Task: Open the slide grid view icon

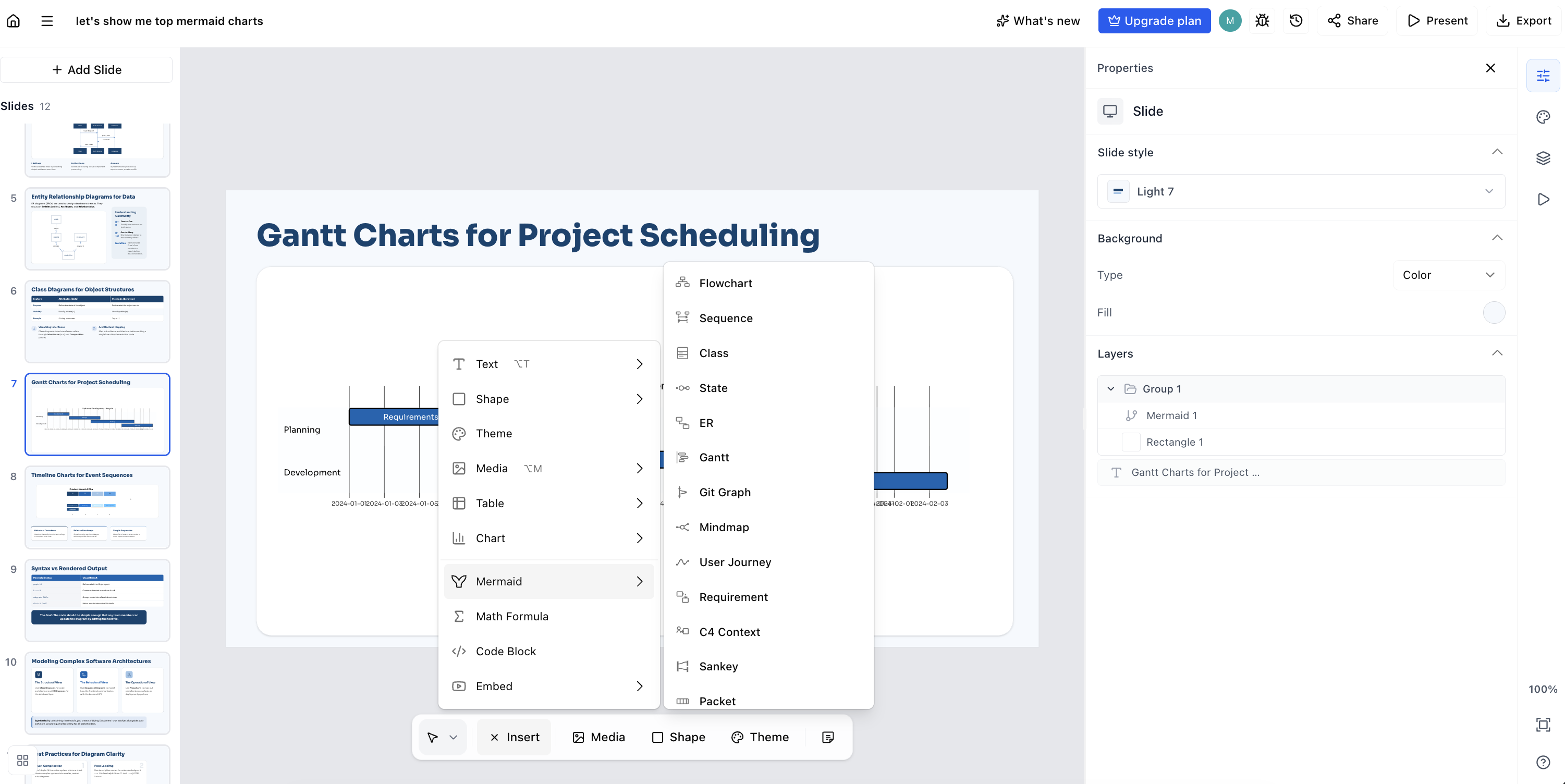Action: click(23, 759)
